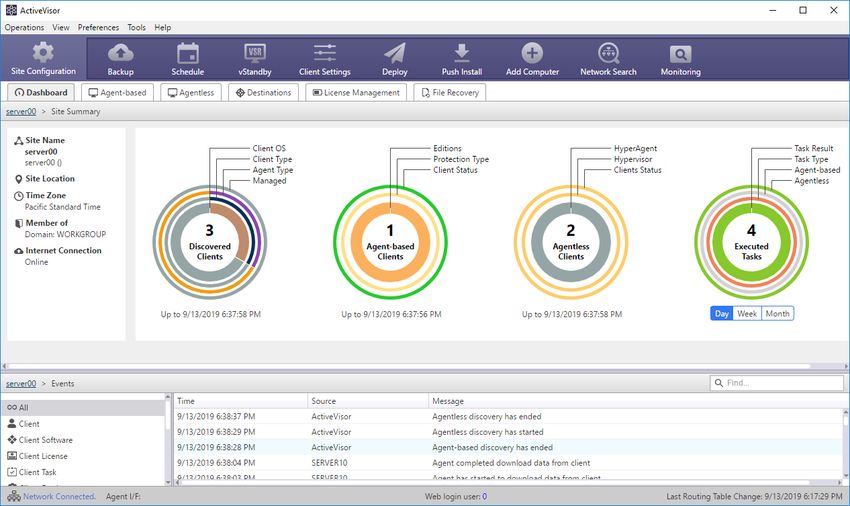Viewport: 850px width, 506px height.
Task: Select the Client License filter icon
Action: point(12,456)
